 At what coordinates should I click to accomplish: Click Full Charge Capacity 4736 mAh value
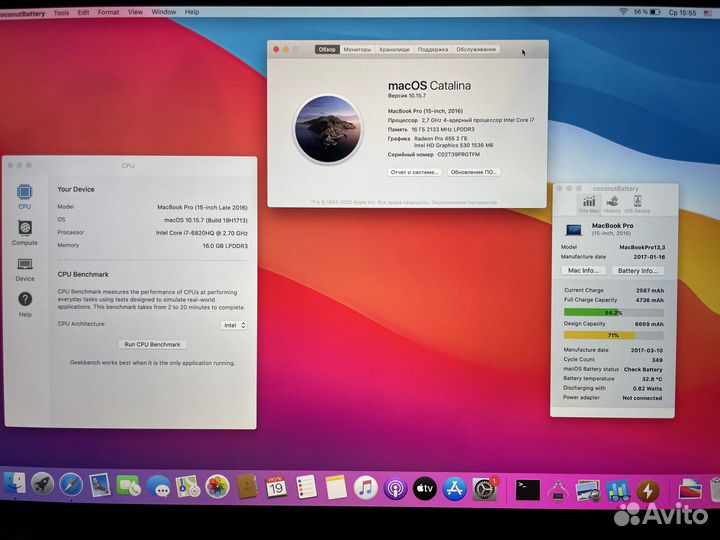coord(650,300)
